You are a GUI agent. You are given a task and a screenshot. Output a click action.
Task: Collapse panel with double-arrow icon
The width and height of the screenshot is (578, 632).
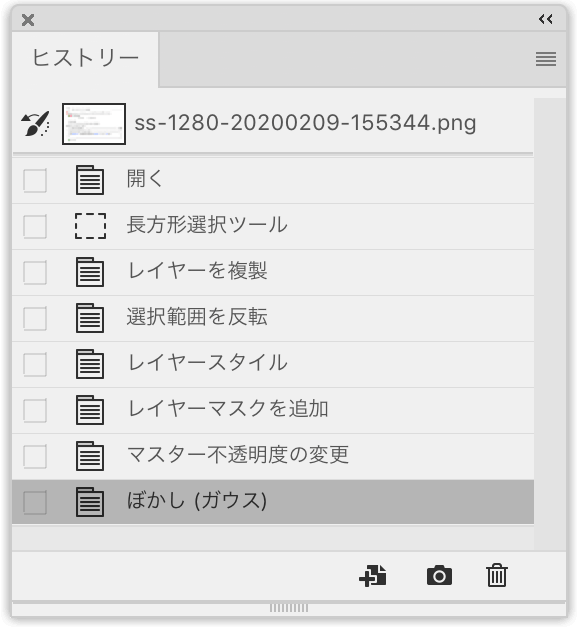coord(546,19)
